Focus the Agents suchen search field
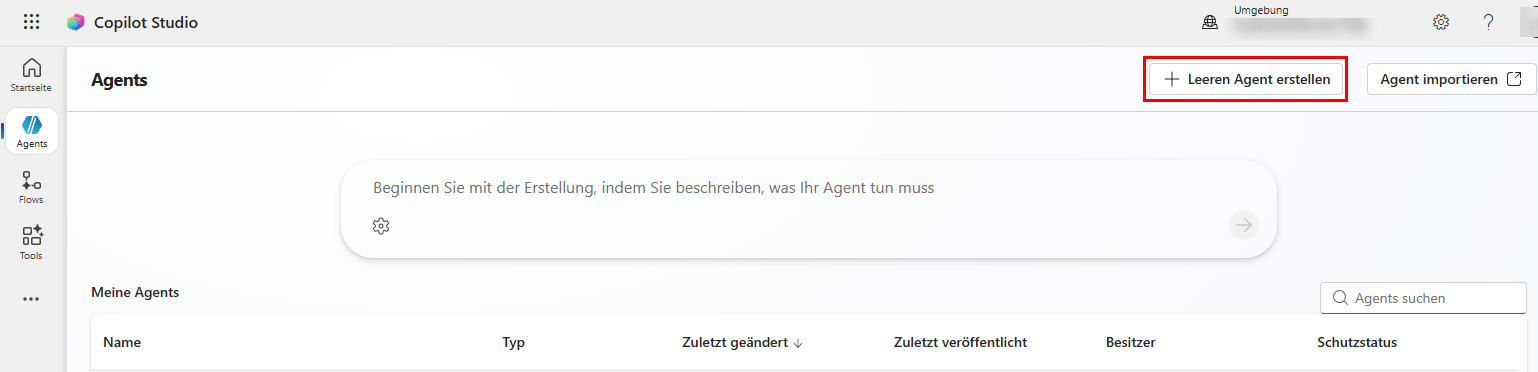Viewport: 1538px width, 372px height. pos(1423,298)
